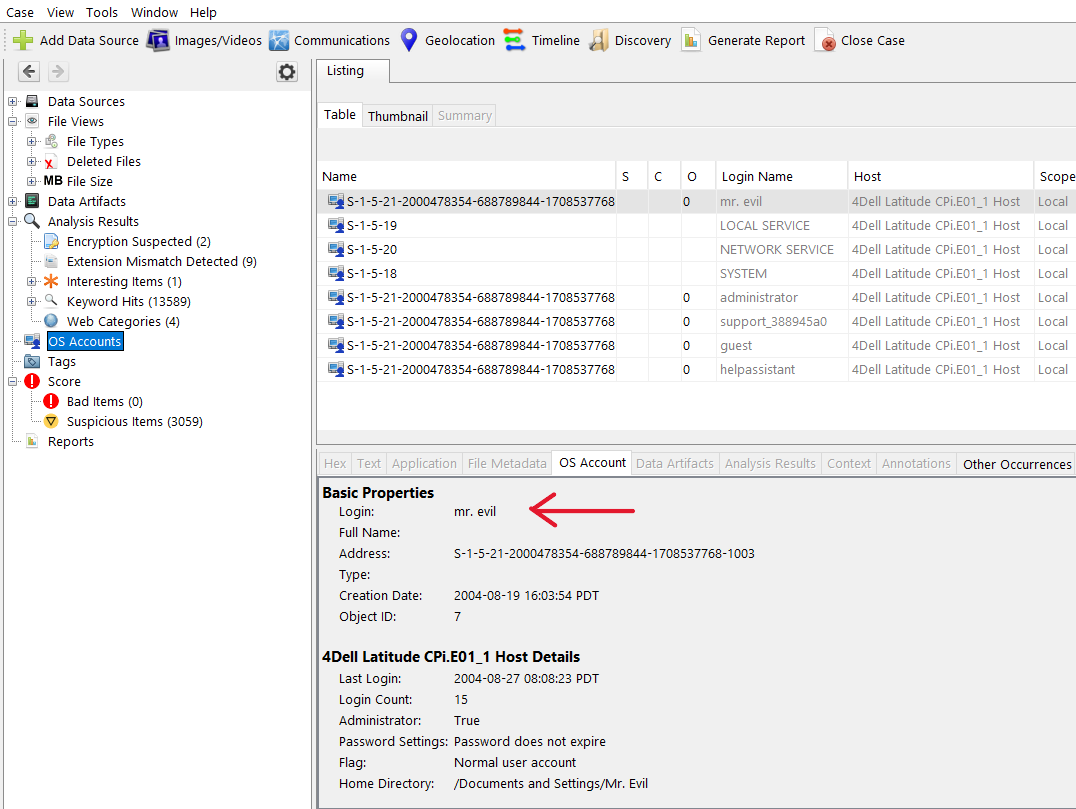Image resolution: width=1076 pixels, height=809 pixels.
Task: Expand the Keyword Hits node
Action: pos(32,301)
